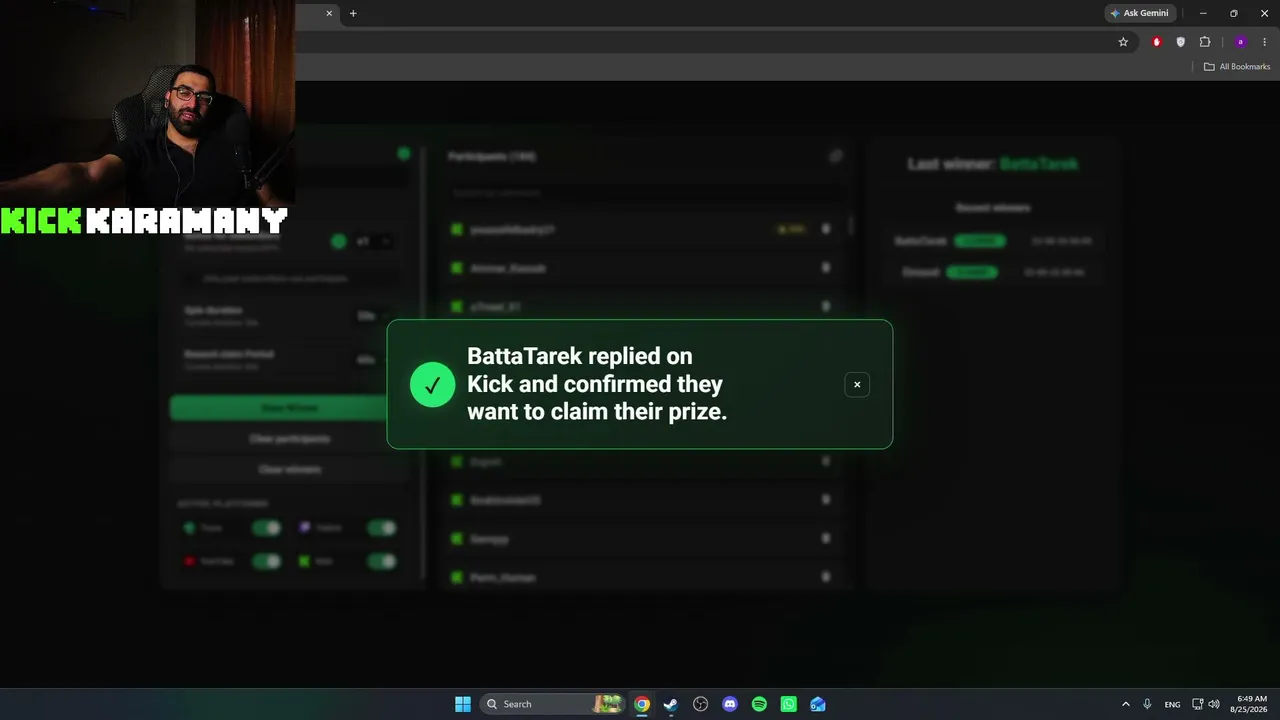Close the Chrome window

(1263, 13)
